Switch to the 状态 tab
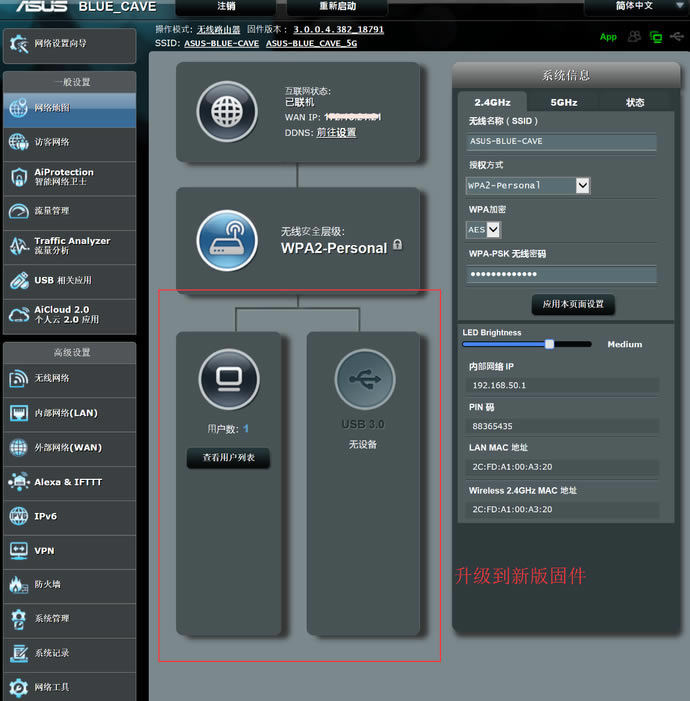 (x=635, y=102)
